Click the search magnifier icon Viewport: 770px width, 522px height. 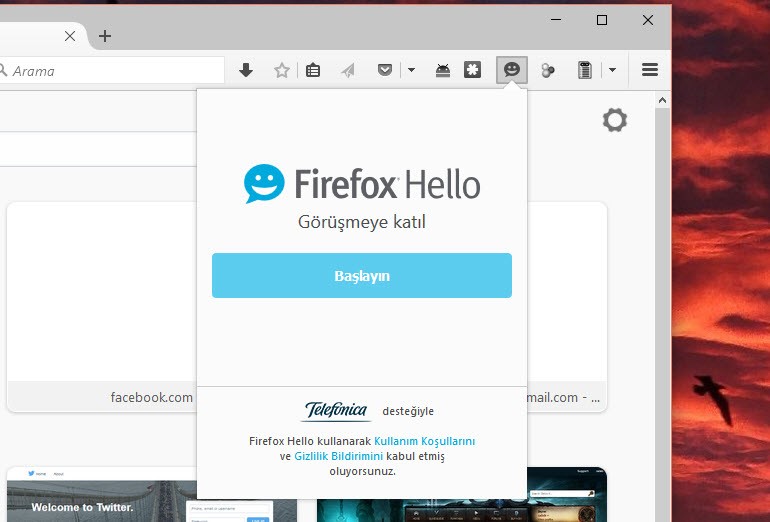[x=3, y=70]
